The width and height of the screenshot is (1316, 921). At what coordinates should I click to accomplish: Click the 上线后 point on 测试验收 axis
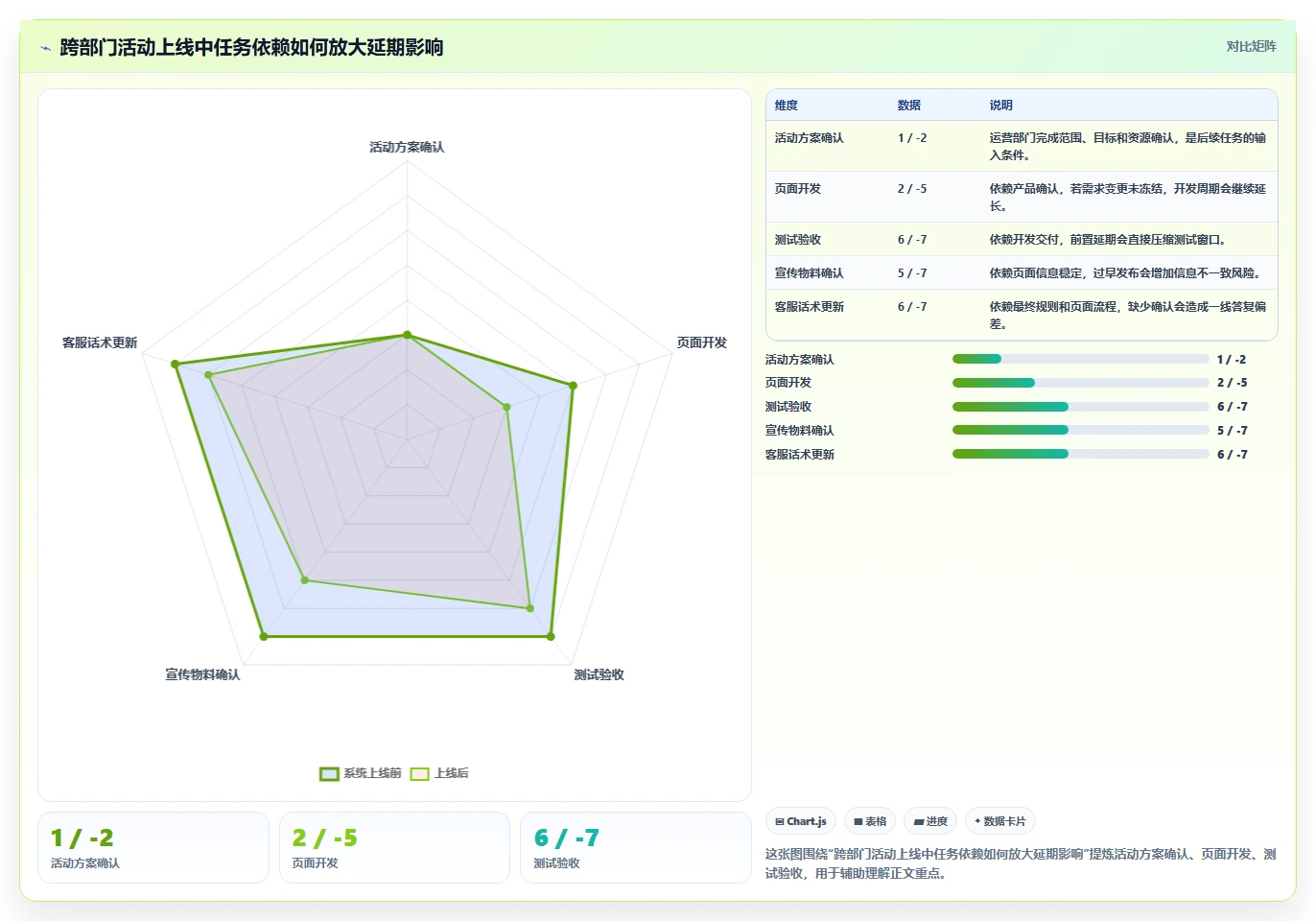pos(529,608)
